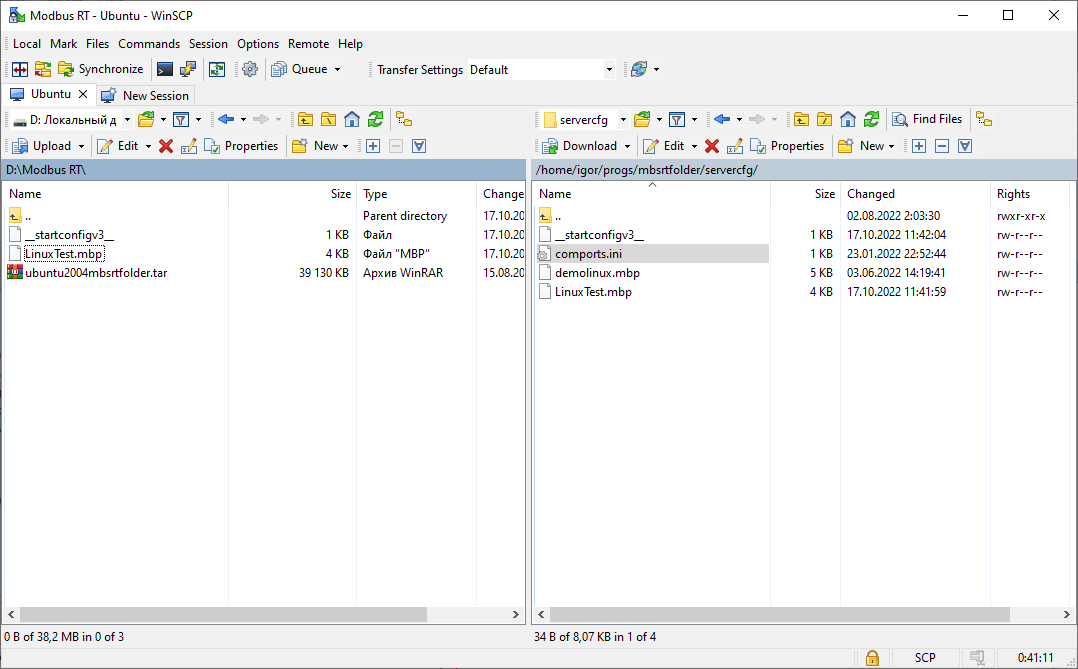Open the local drive D: dropdown
The image size is (1078, 669).
point(127,120)
